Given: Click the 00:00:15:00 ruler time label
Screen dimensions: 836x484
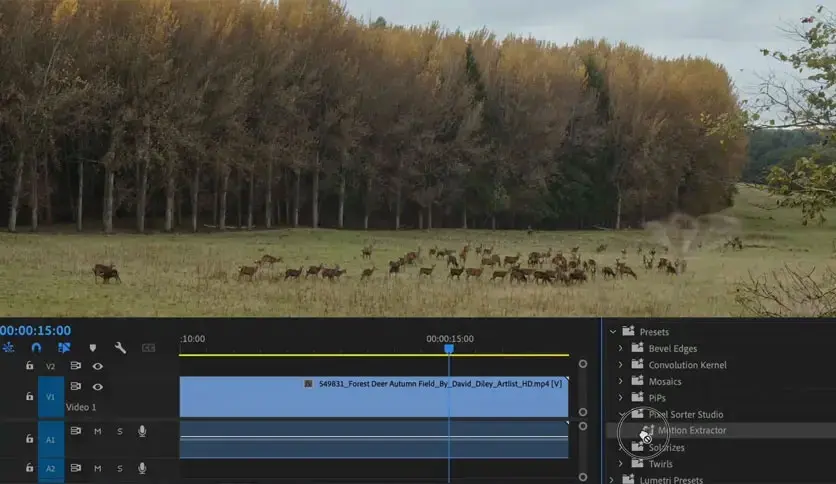Looking at the screenshot, I should [x=449, y=338].
